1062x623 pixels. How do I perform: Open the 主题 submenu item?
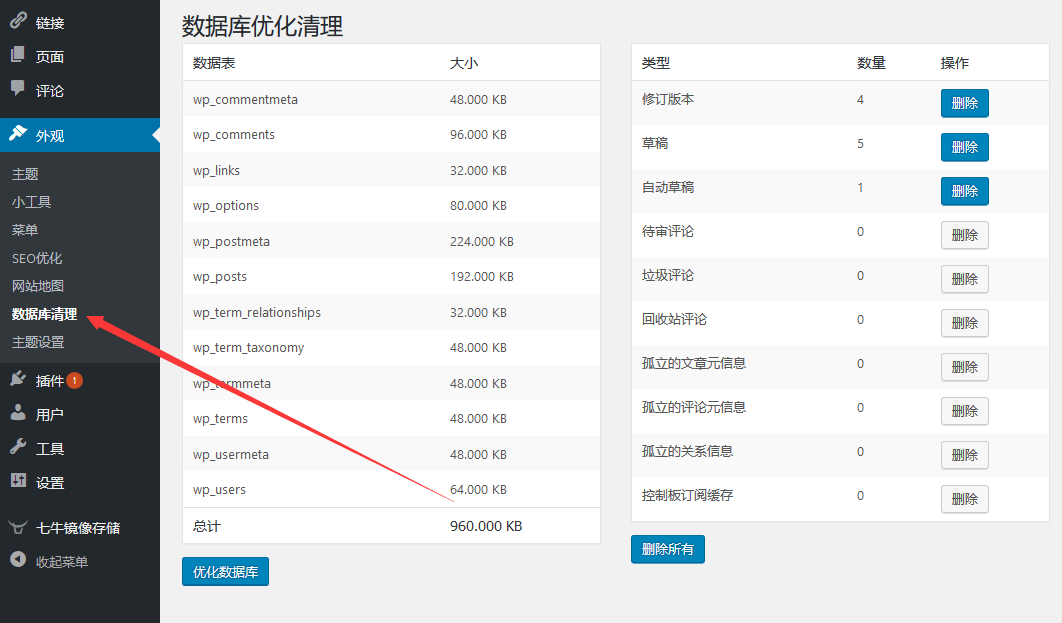point(25,174)
